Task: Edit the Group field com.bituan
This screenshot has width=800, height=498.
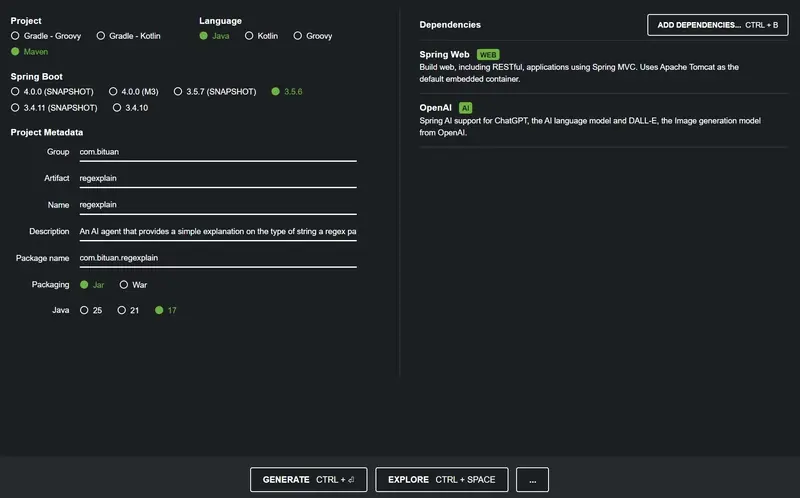Action: pyautogui.click(x=218, y=152)
